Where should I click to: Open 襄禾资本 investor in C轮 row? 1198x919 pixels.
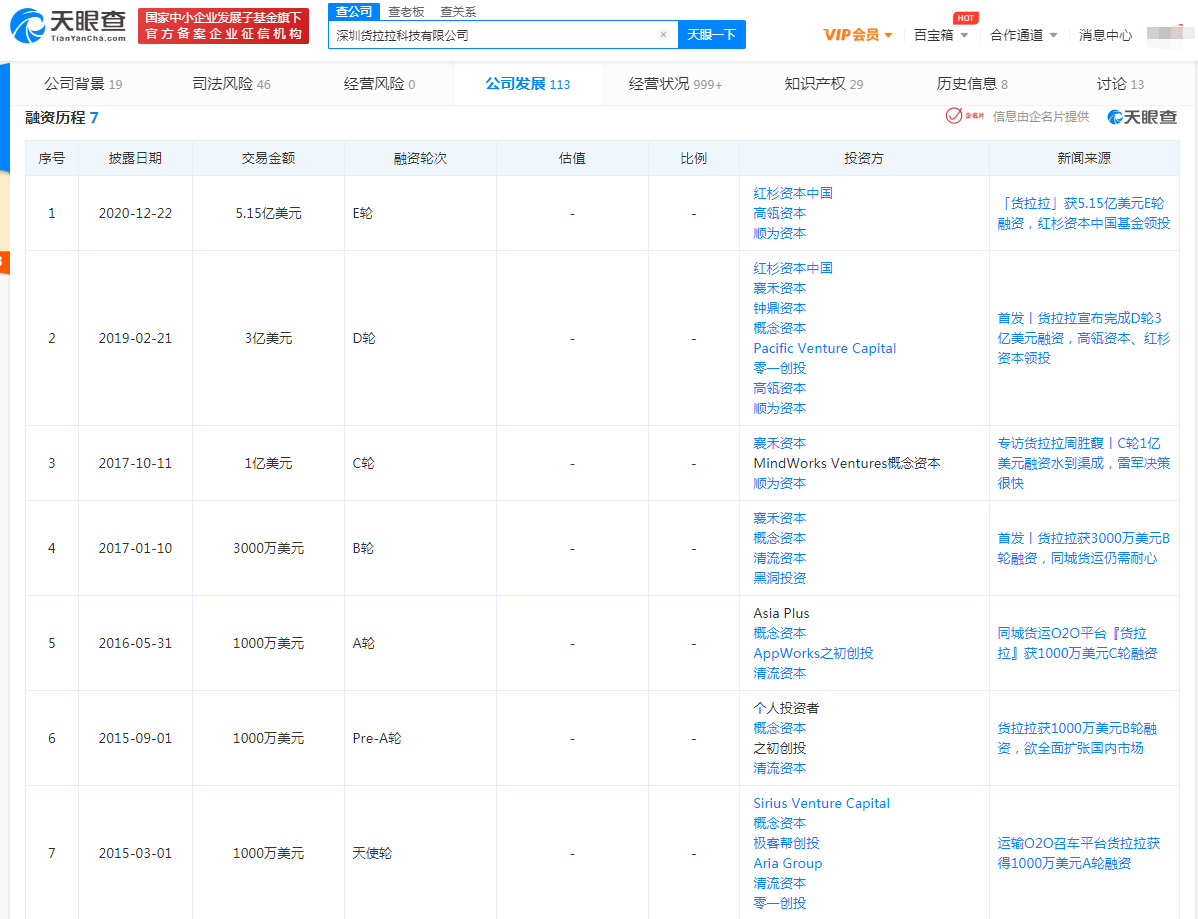pos(779,443)
